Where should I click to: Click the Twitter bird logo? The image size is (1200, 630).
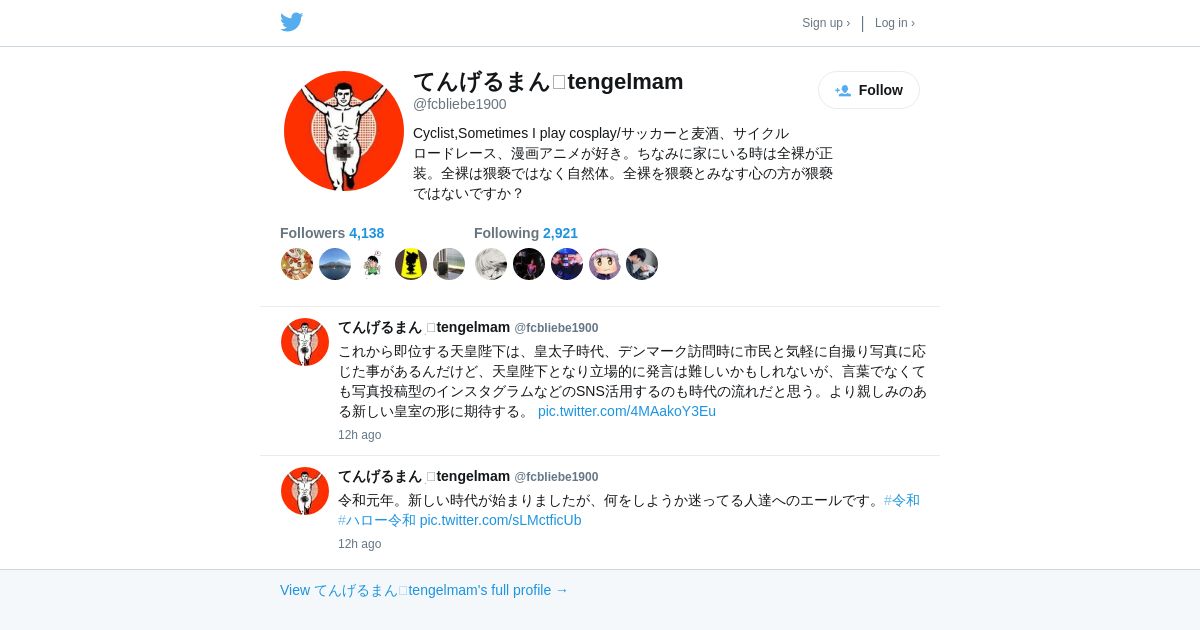(292, 22)
